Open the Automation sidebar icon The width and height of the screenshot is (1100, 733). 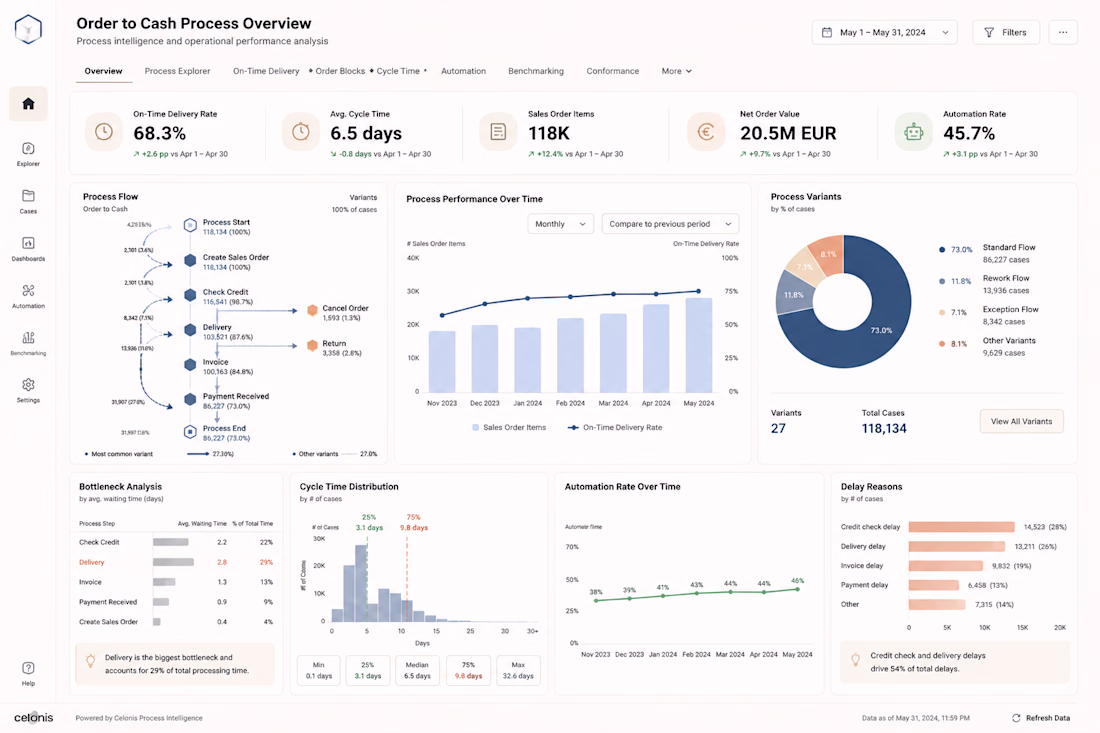(x=28, y=290)
